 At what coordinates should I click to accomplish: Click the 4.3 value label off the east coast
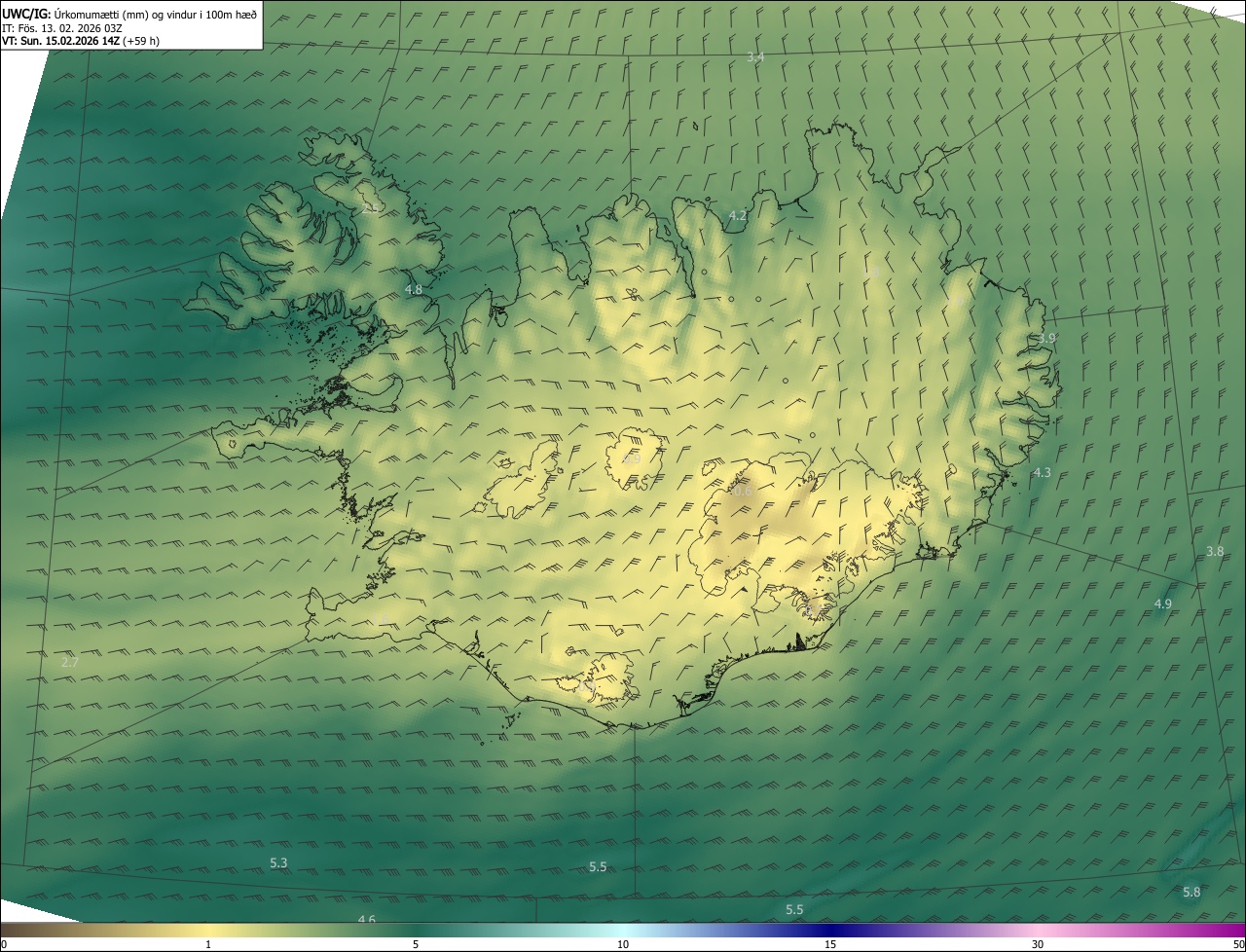point(1042,472)
